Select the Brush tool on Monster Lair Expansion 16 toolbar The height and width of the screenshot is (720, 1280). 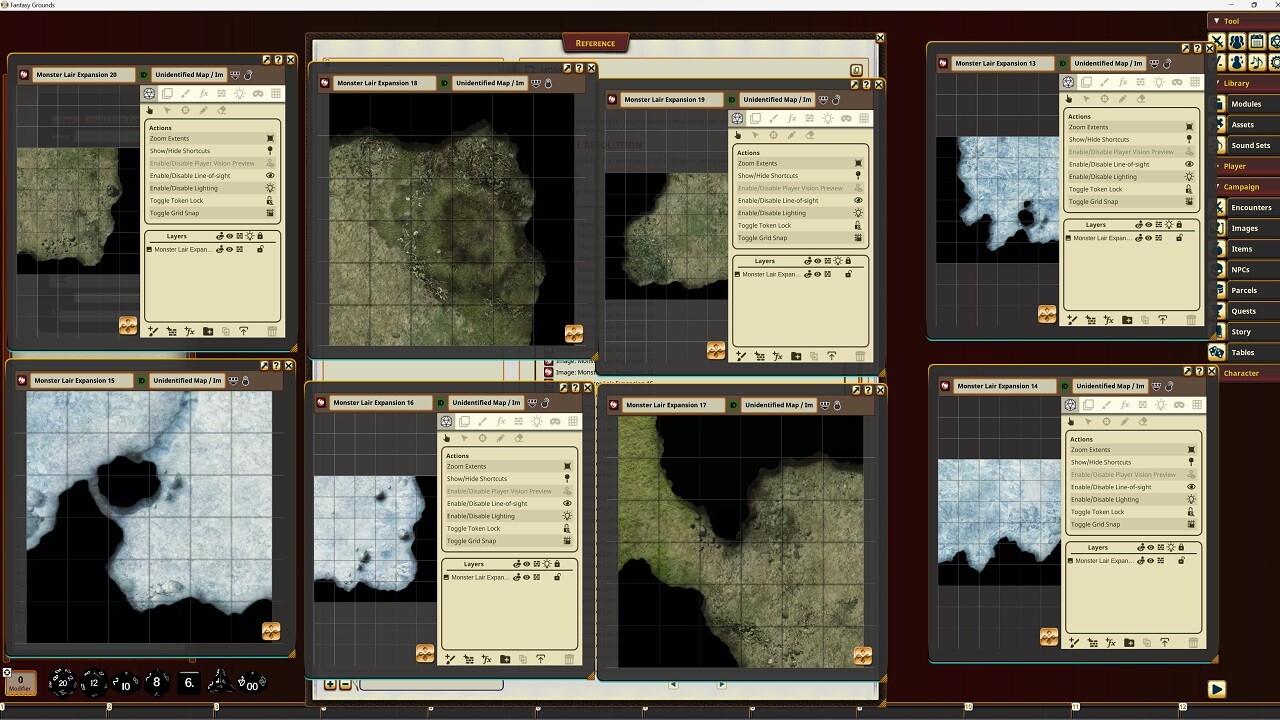tap(481, 421)
